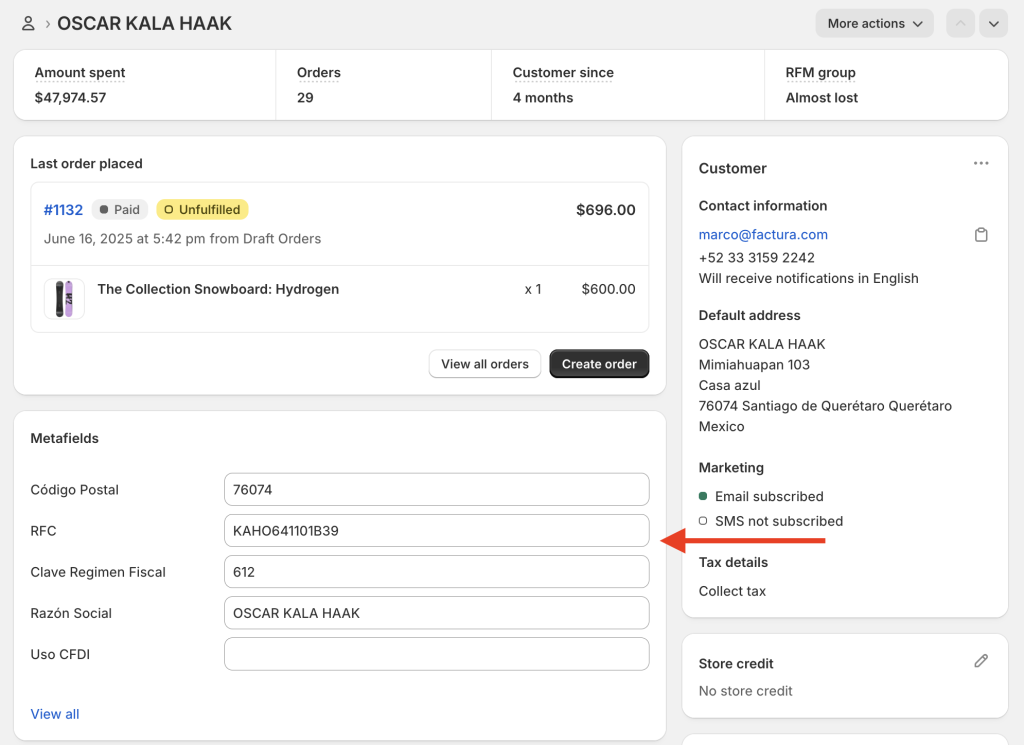Click the Unfulfilled status badge
Screen dimensions: 1024x745
(202, 210)
